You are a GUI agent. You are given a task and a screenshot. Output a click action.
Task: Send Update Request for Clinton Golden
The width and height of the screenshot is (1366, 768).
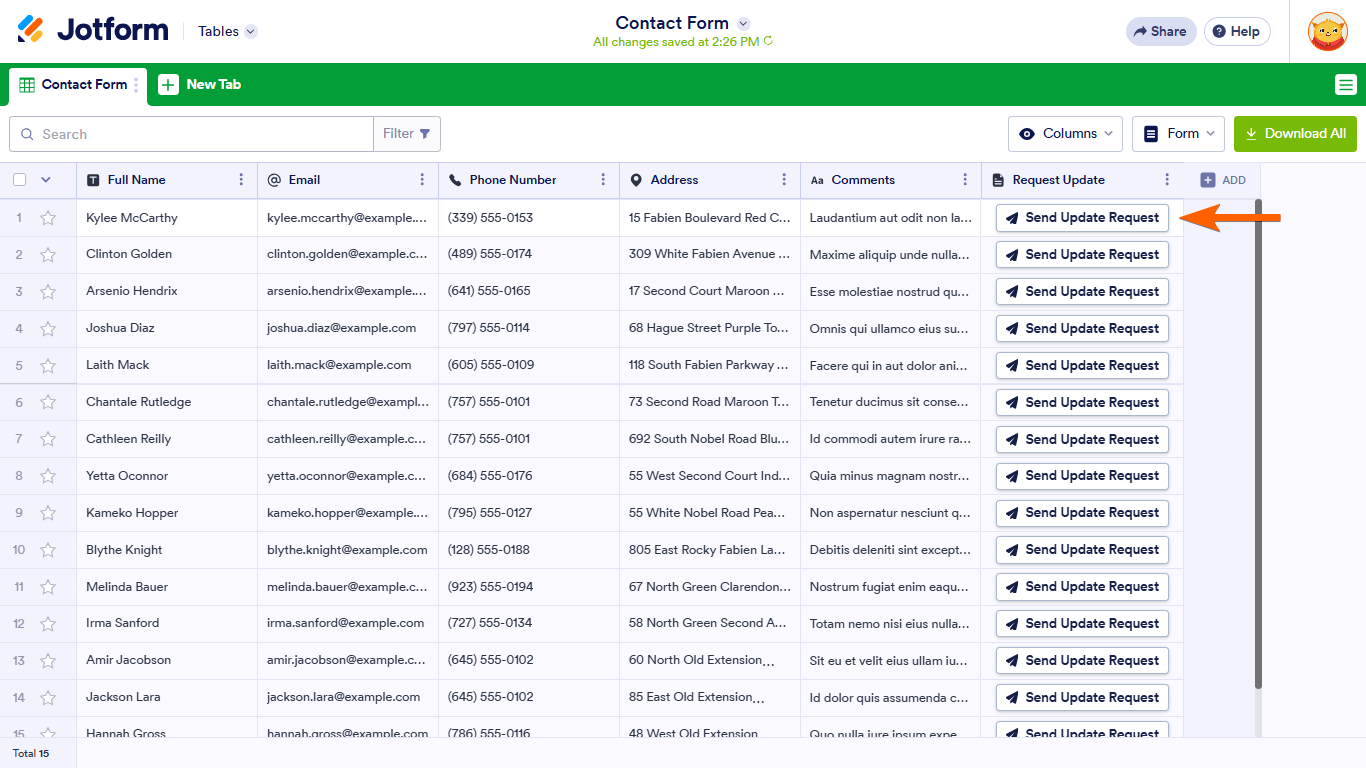[x=1082, y=255]
